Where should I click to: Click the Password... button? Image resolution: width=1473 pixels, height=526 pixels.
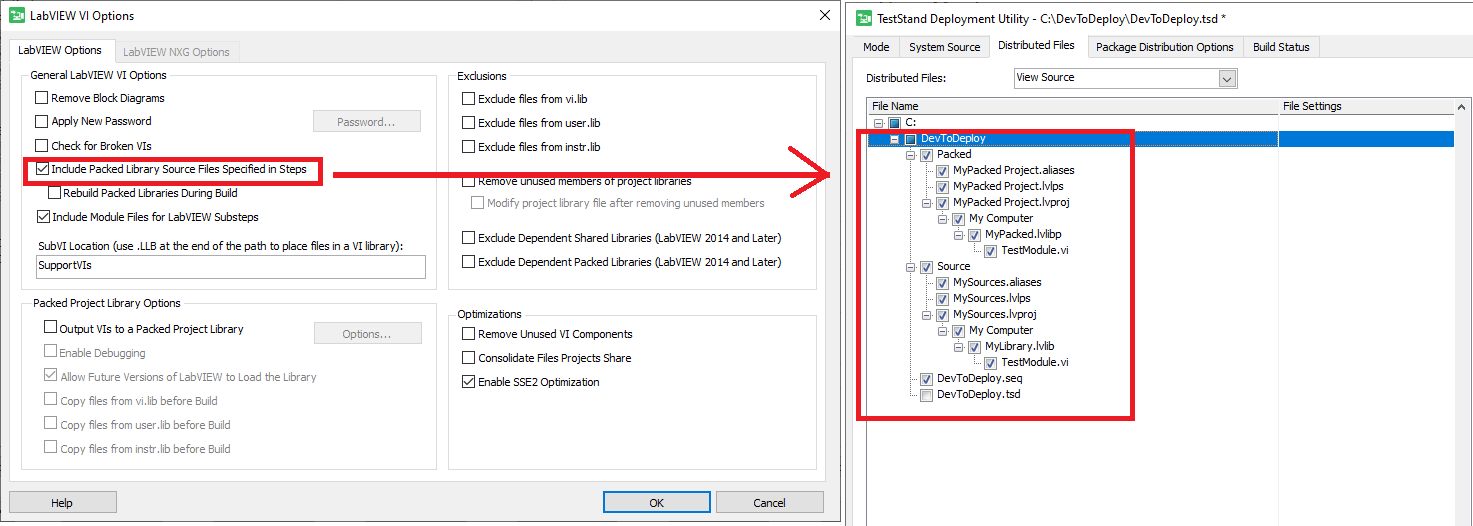[x=366, y=122]
